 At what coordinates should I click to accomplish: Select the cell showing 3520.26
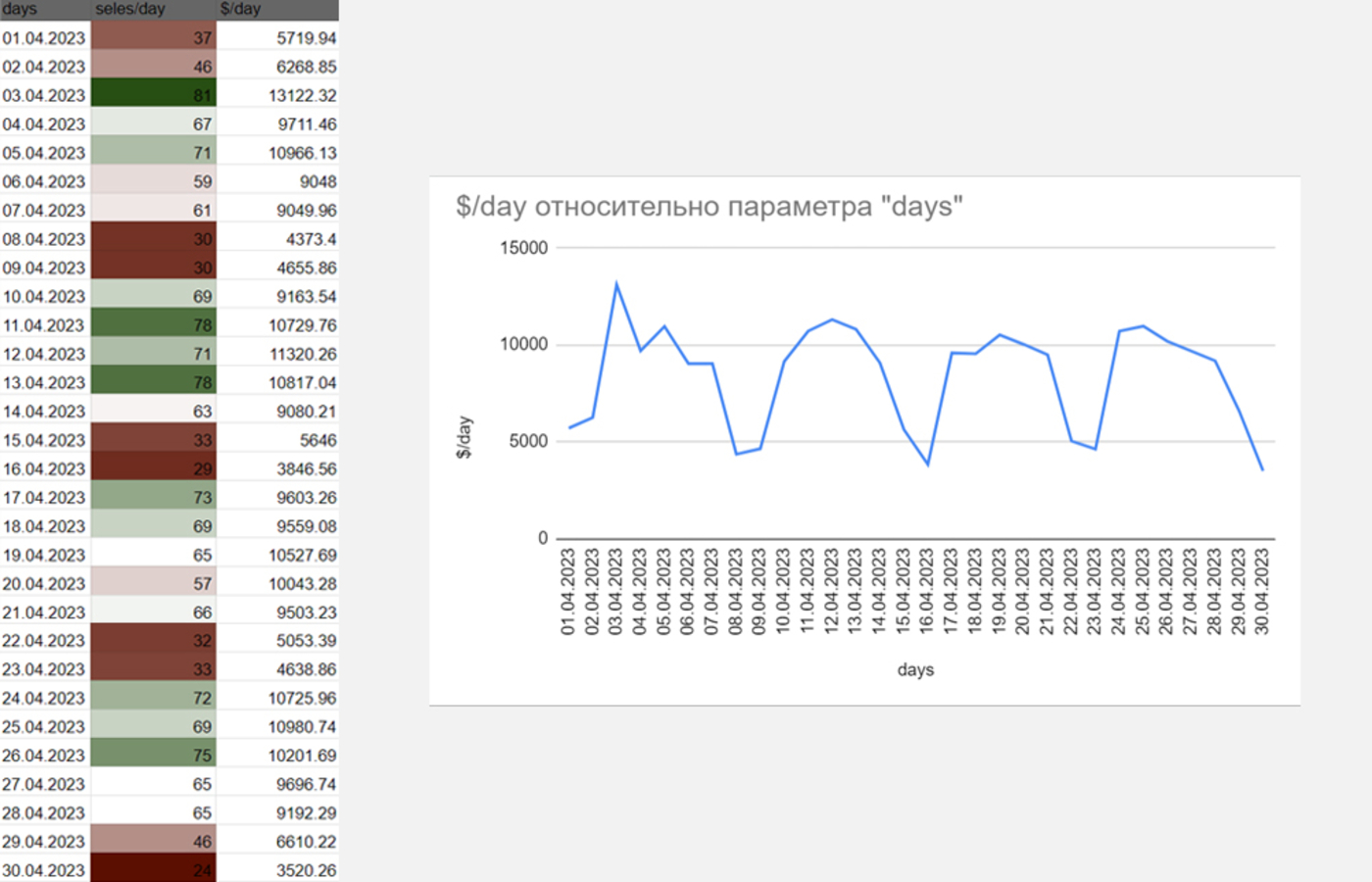(x=278, y=870)
